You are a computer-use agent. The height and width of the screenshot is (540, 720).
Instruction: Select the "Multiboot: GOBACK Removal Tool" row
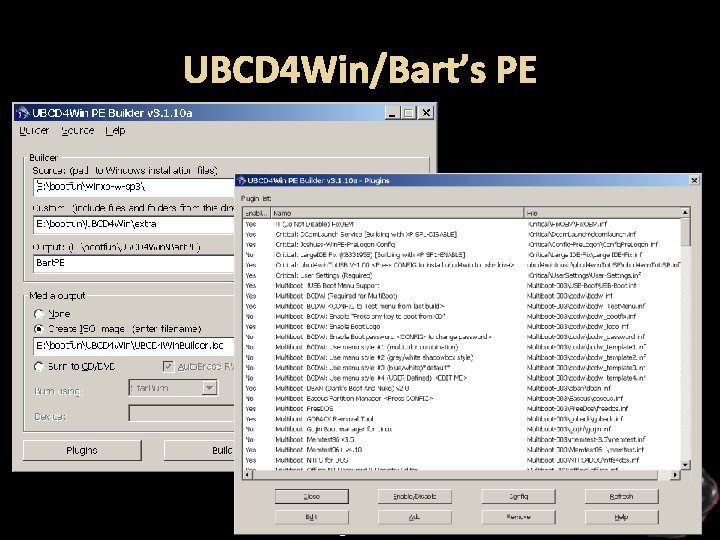[x=461, y=419]
